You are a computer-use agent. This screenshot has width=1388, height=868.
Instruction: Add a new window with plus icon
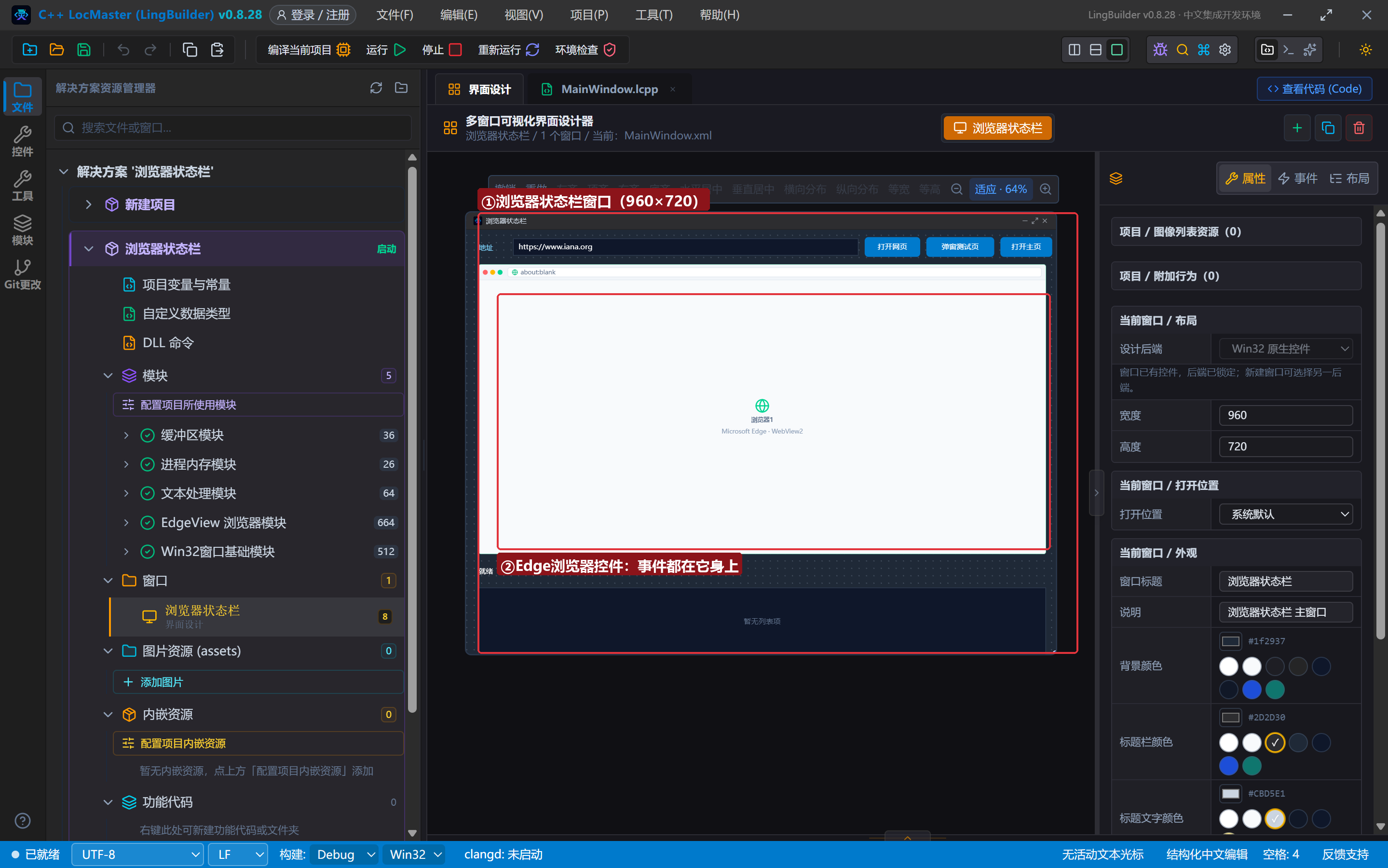(x=1297, y=127)
